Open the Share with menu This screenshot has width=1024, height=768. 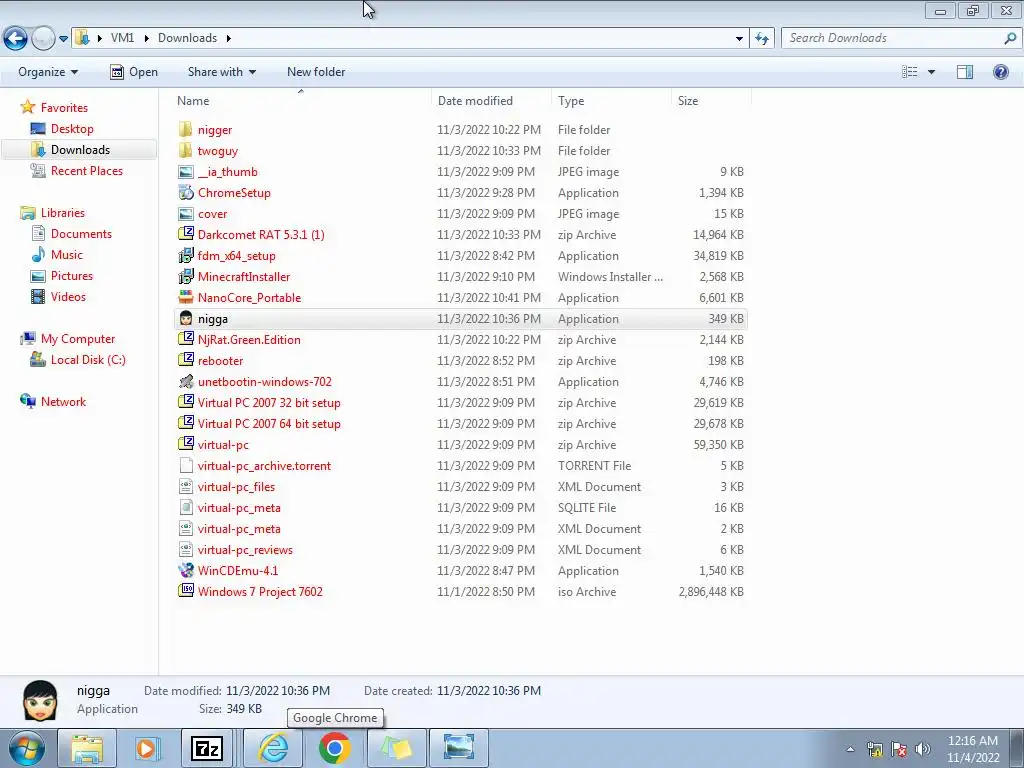click(221, 72)
